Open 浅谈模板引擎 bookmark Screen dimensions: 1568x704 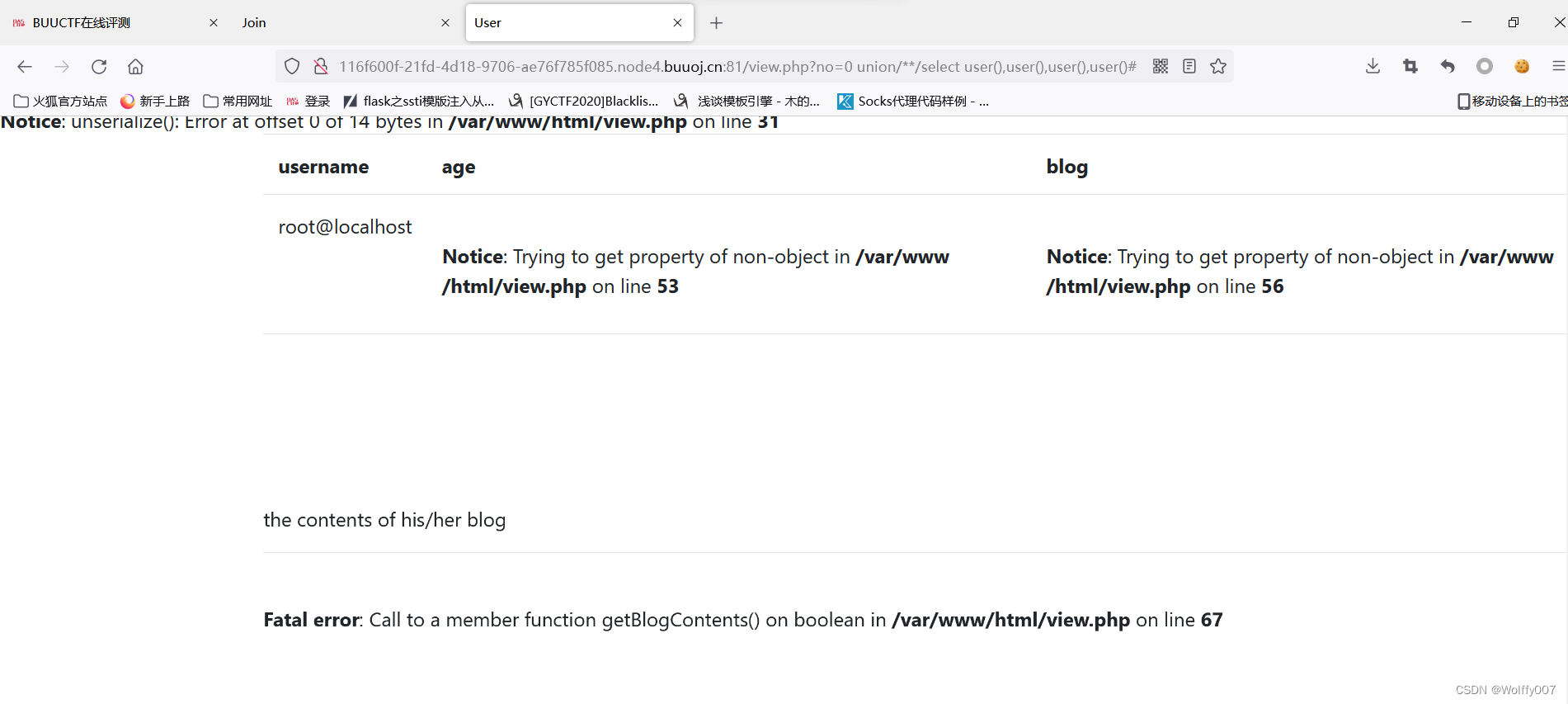pos(746,102)
